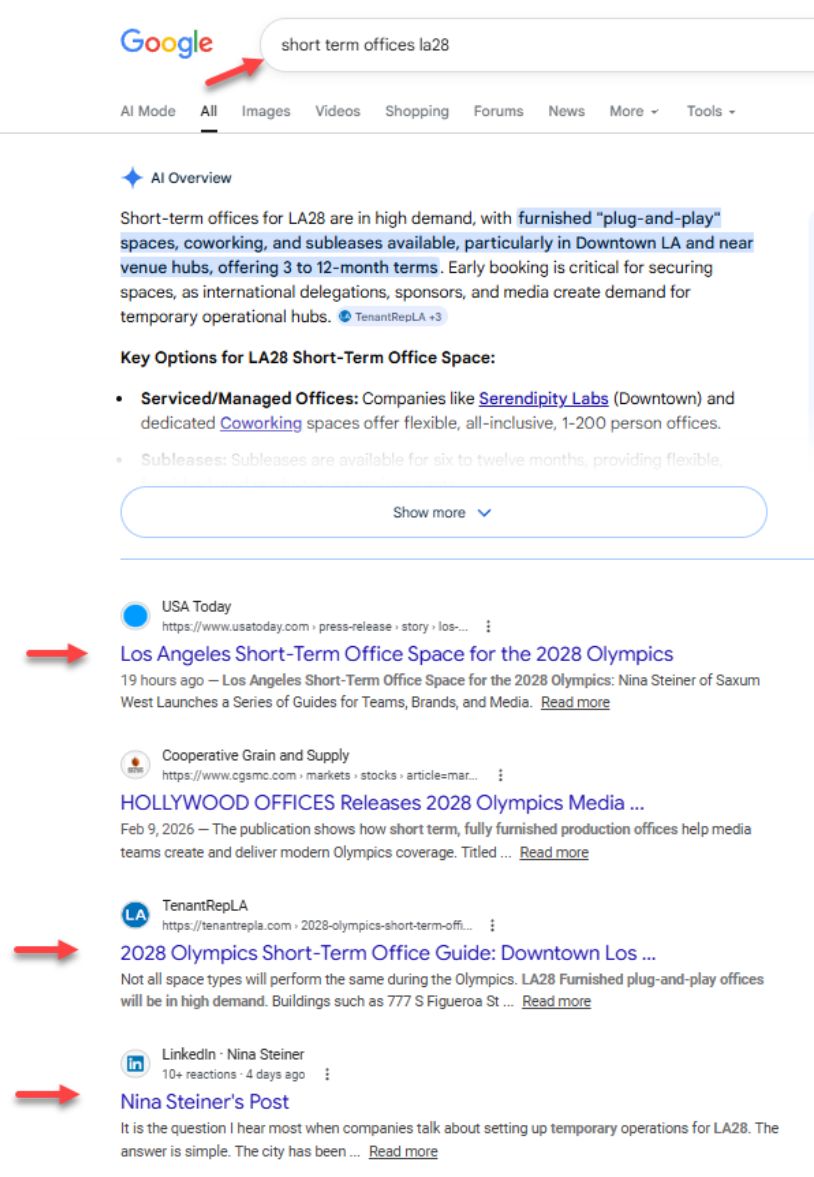
Task: Open three-dot menu for LinkedIn result
Action: click(327, 1075)
